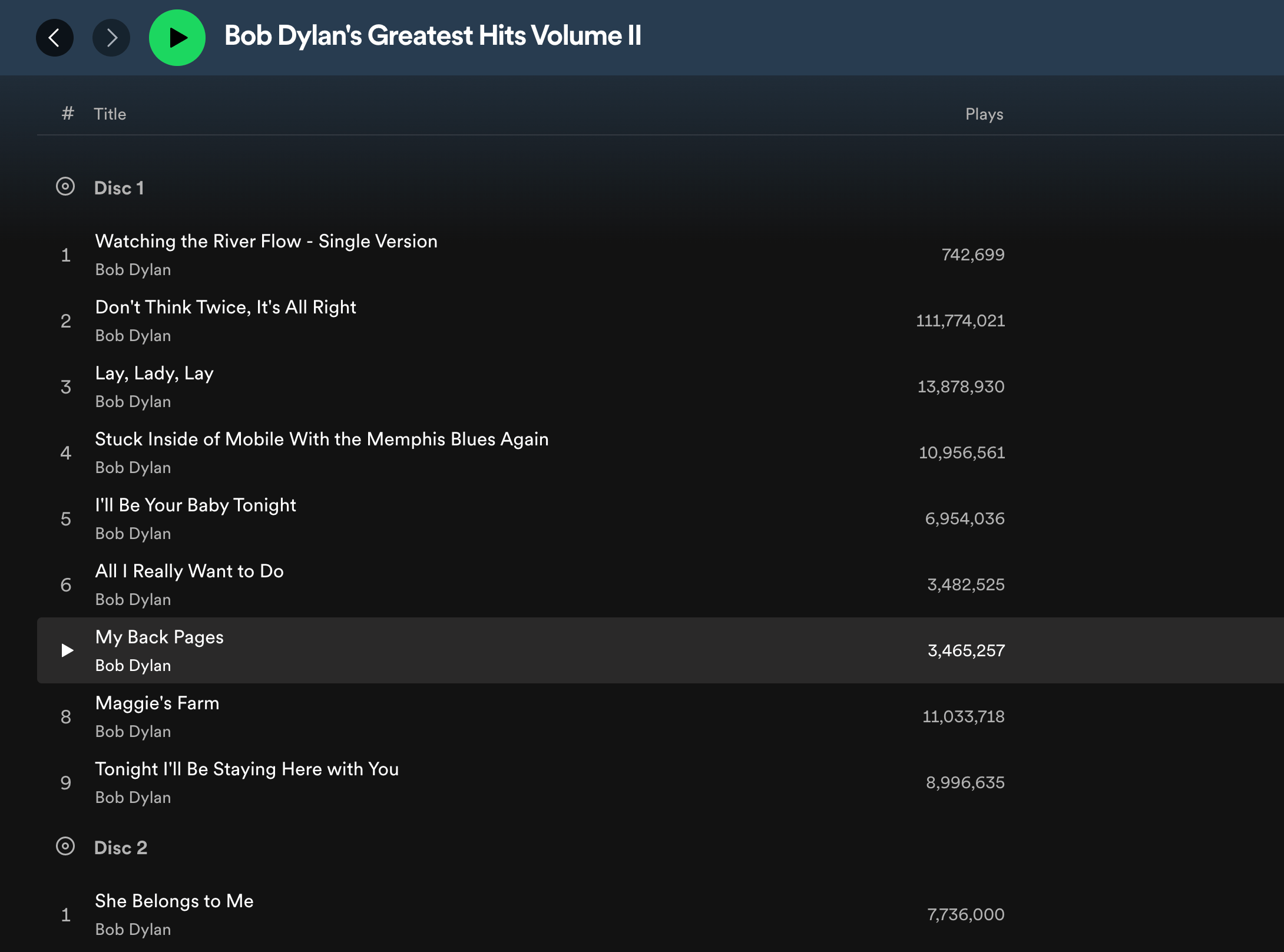Click the album title heading

click(432, 36)
